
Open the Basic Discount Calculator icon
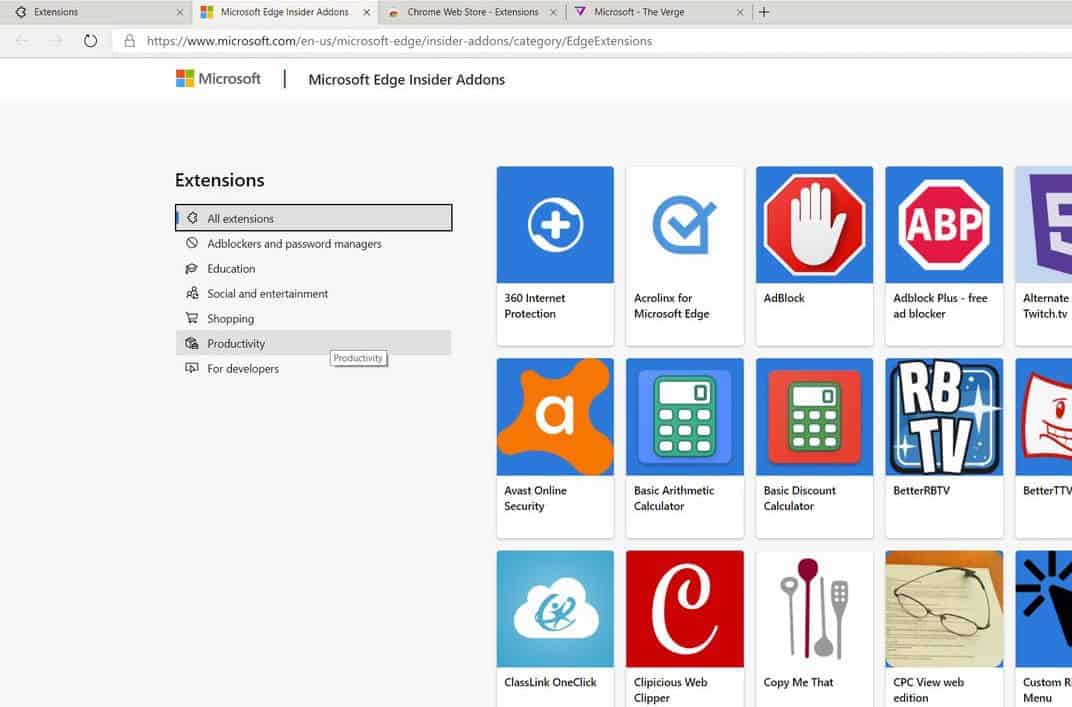[814, 417]
